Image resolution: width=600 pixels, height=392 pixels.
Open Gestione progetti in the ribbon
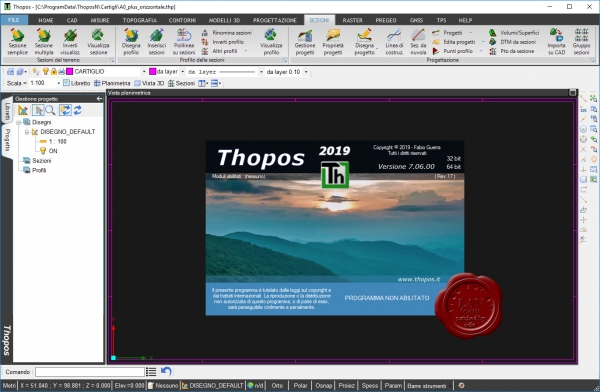point(305,41)
